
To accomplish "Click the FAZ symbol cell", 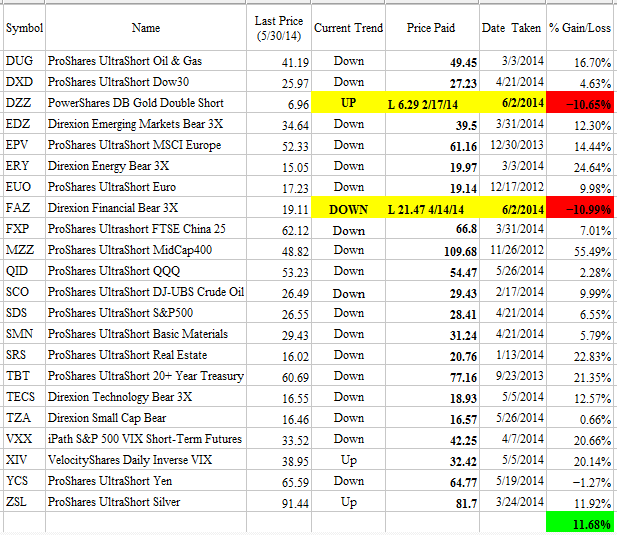I will pyautogui.click(x=24, y=208).
